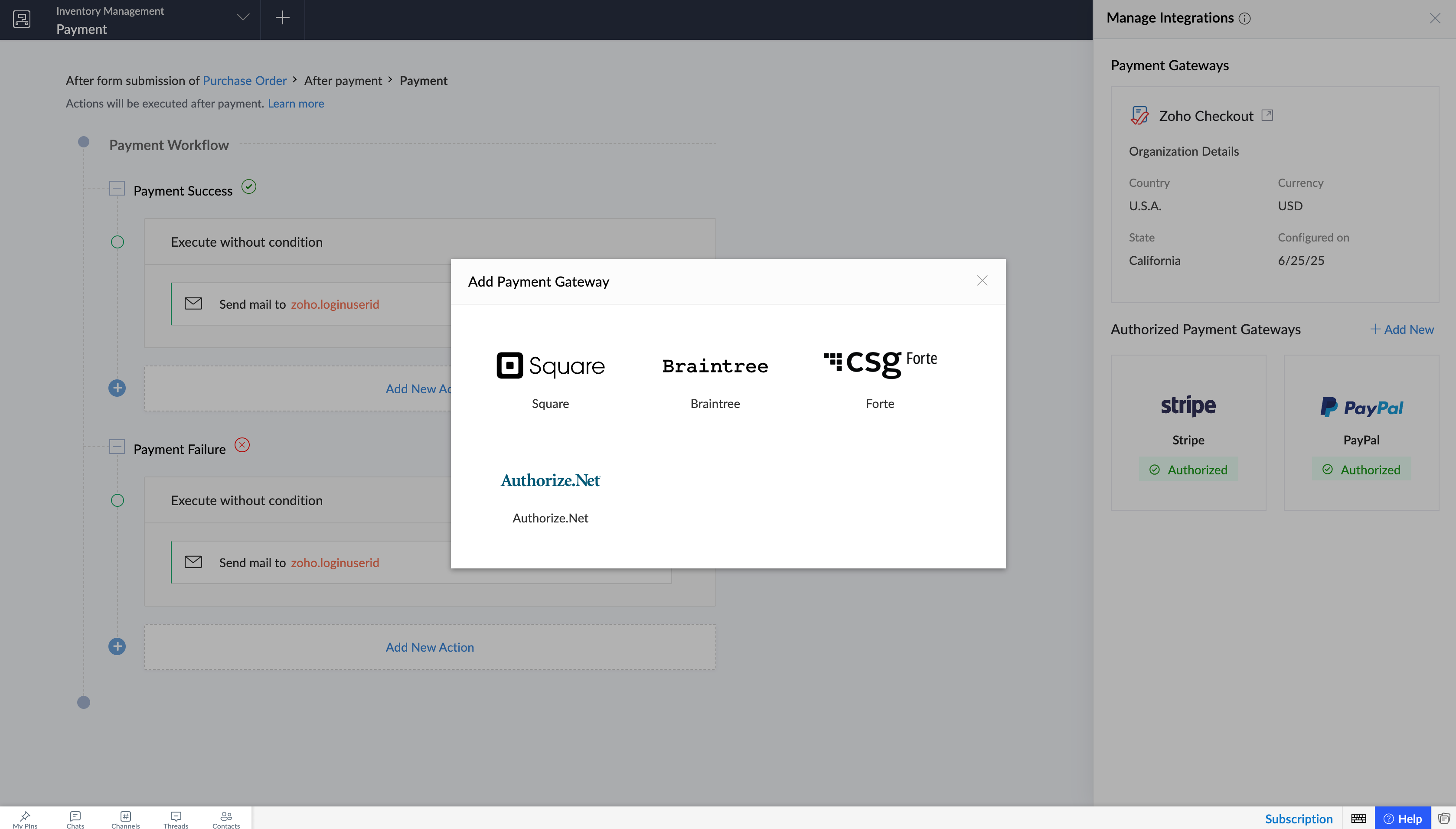Open the Inventory Management app icon
This screenshot has height=829, width=1456.
[22, 20]
